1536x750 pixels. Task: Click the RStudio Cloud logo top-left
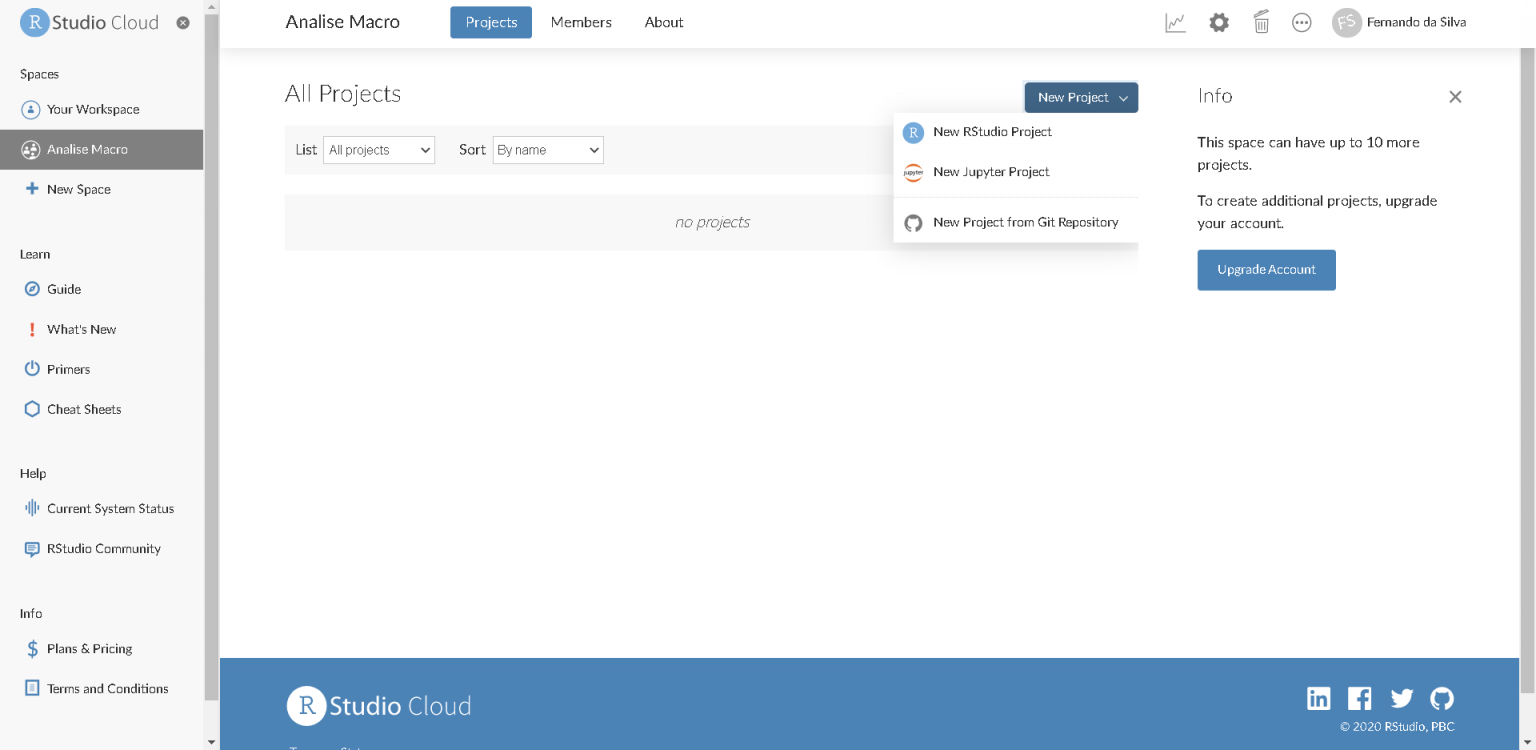coord(88,22)
